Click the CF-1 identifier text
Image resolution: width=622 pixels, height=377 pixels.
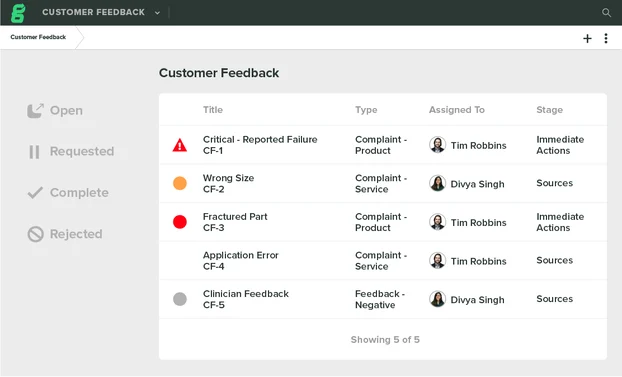[213, 151]
